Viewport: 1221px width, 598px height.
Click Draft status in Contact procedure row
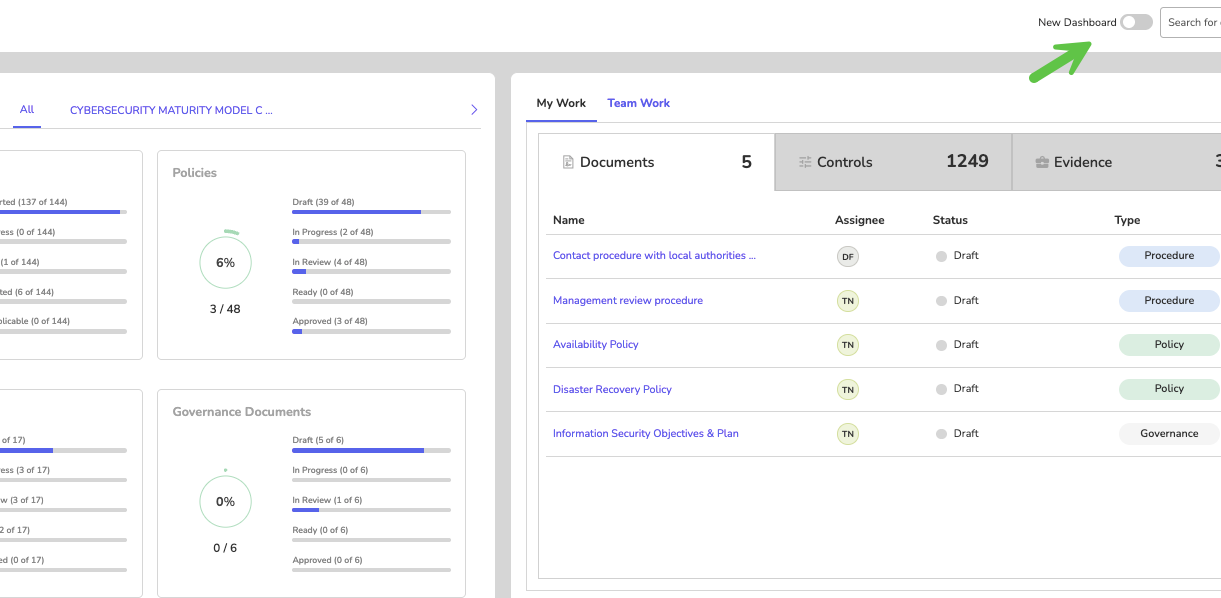coord(957,255)
